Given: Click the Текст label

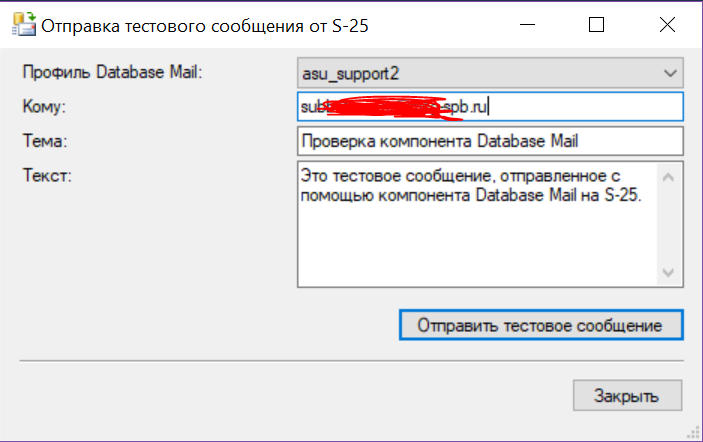Looking at the screenshot, I should click(45, 175).
